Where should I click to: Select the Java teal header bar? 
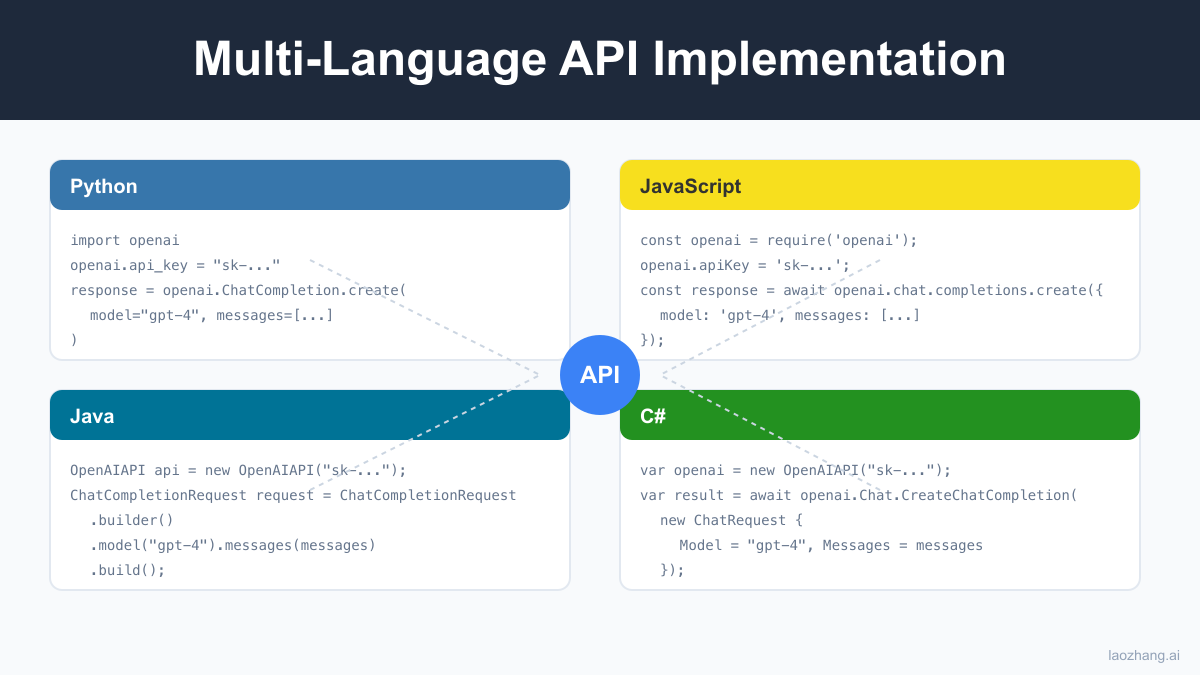[310, 415]
